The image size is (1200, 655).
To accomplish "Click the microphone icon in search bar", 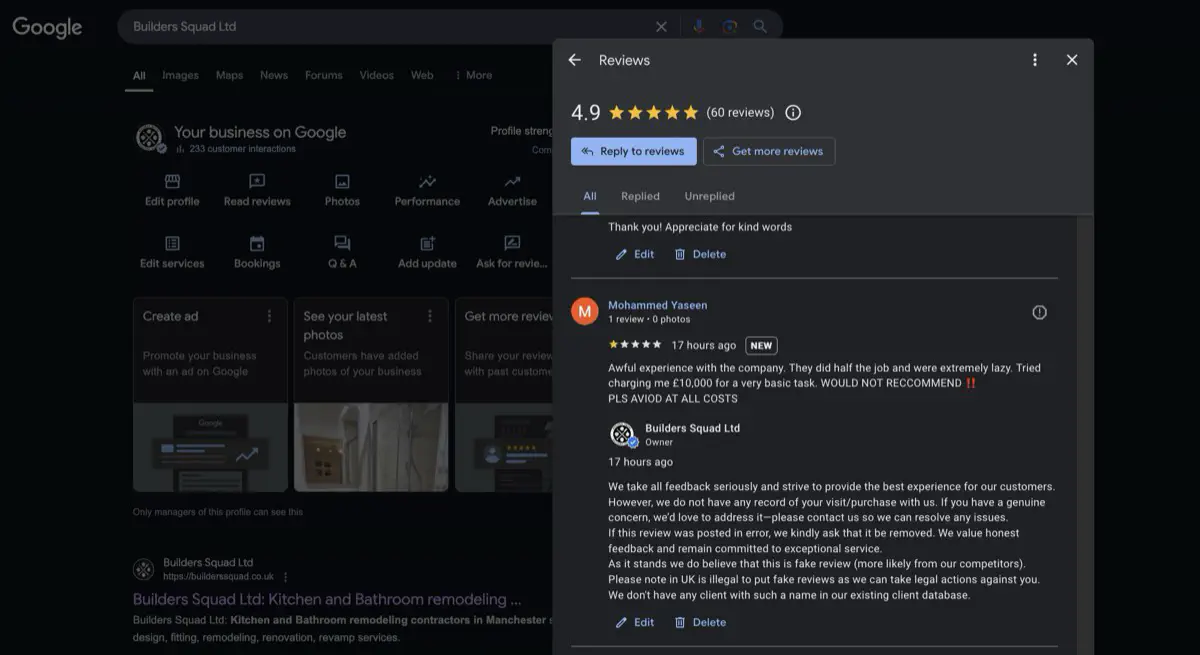I will 697,27.
